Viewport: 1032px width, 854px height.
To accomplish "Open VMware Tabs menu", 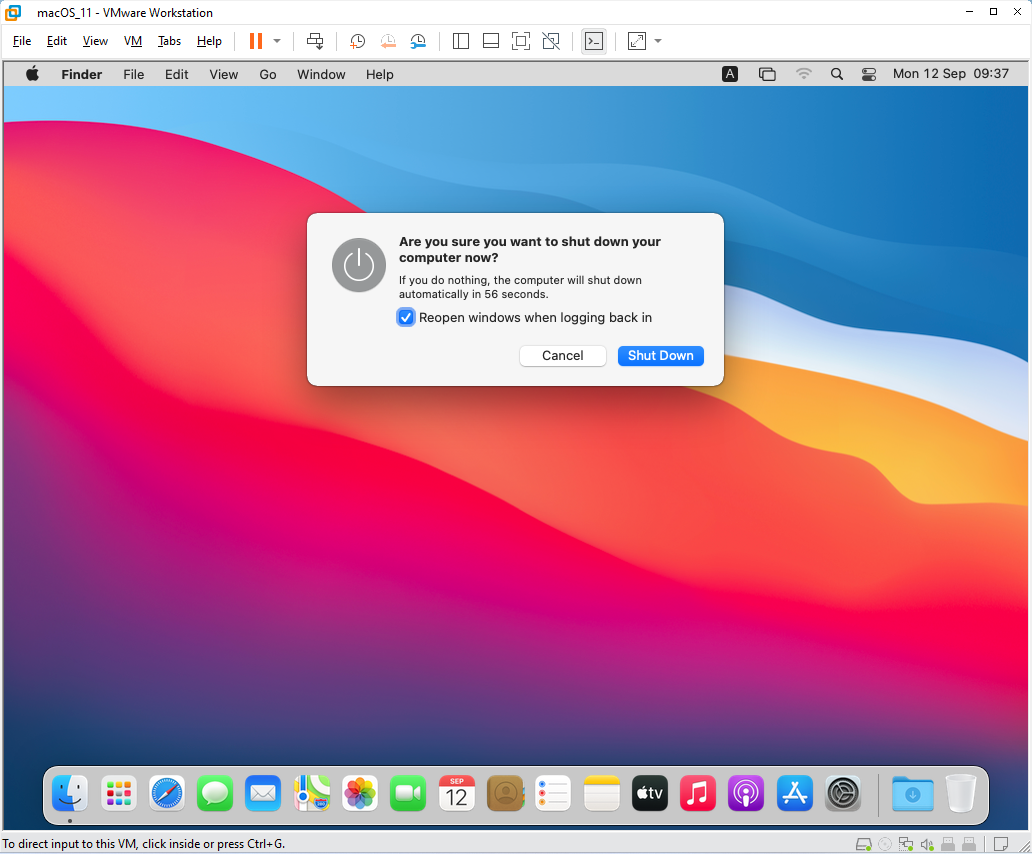I will point(169,41).
